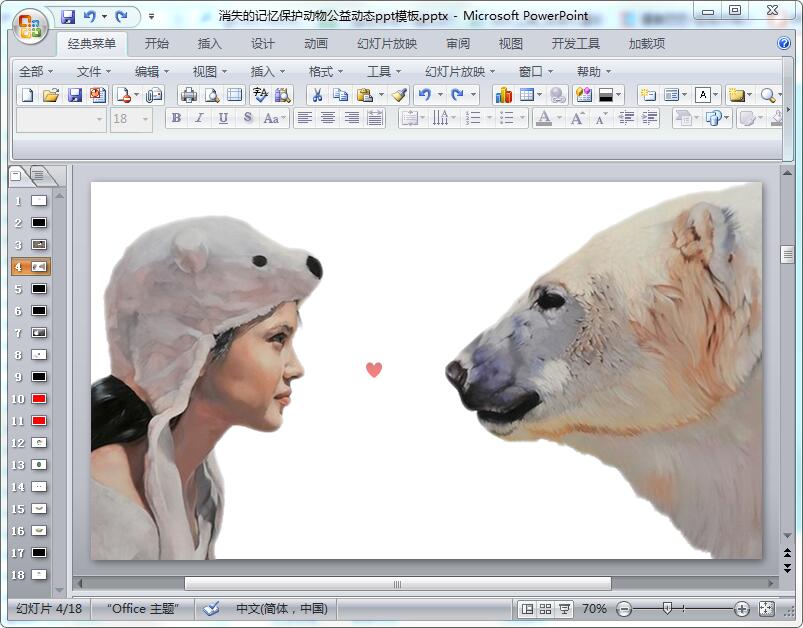Screen dimensions: 803x628
Task: Align text right
Action: click(352, 118)
